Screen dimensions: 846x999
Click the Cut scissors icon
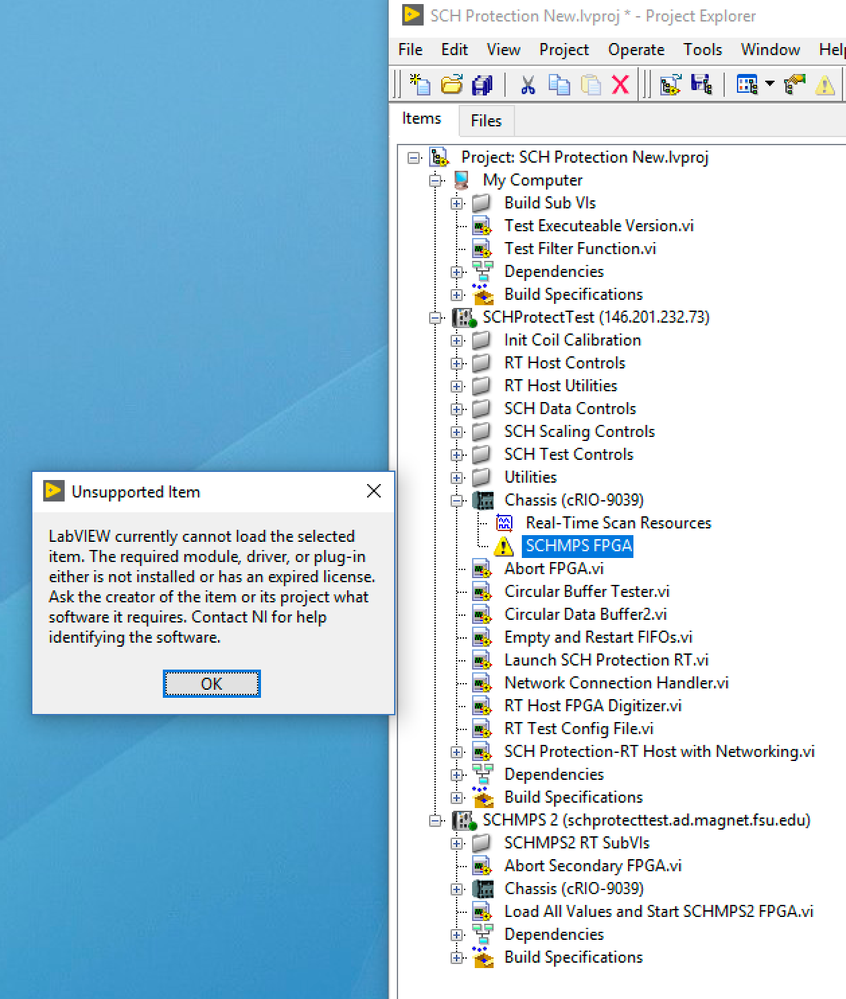point(527,84)
